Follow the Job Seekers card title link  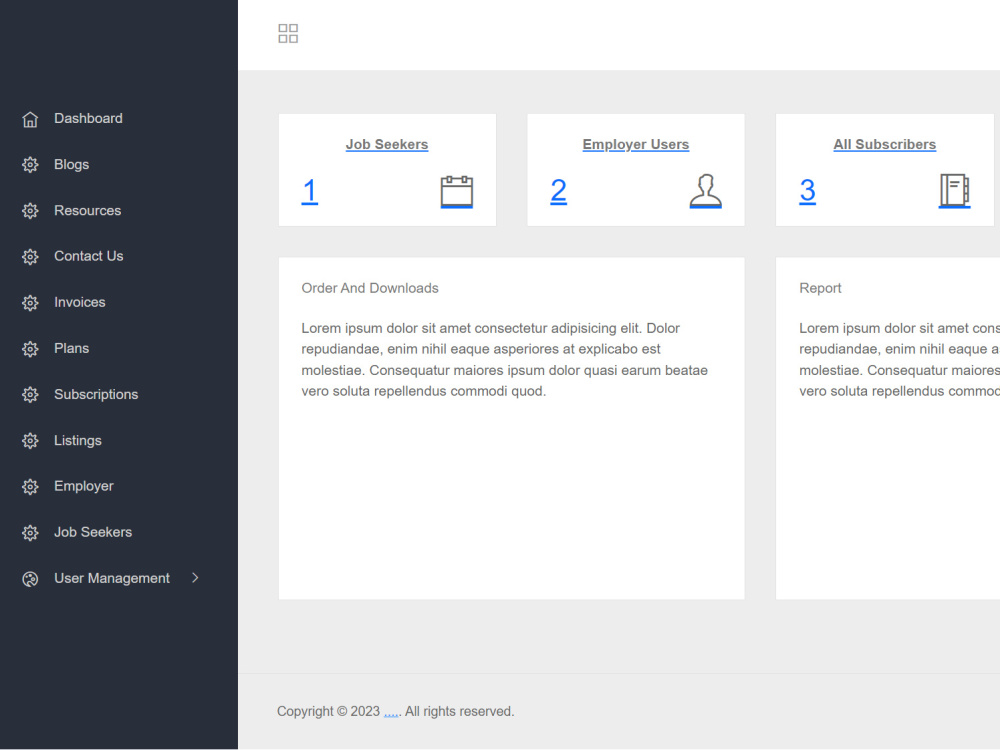pyautogui.click(x=387, y=145)
